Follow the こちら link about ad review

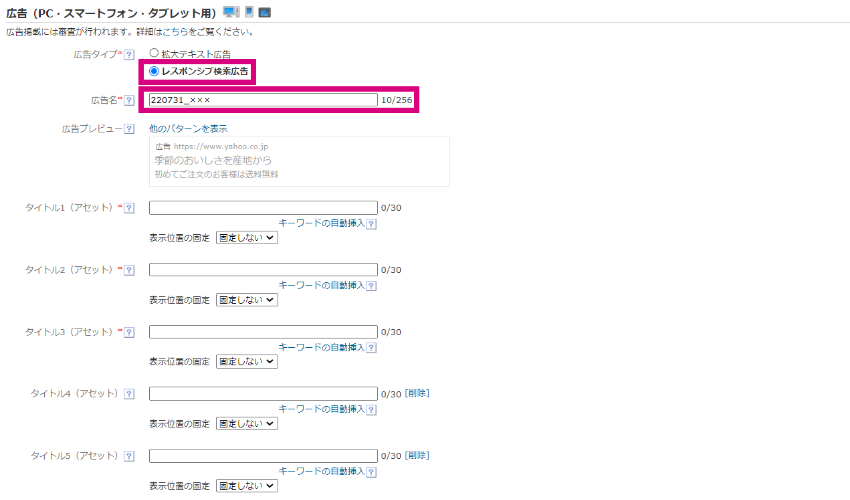point(175,32)
